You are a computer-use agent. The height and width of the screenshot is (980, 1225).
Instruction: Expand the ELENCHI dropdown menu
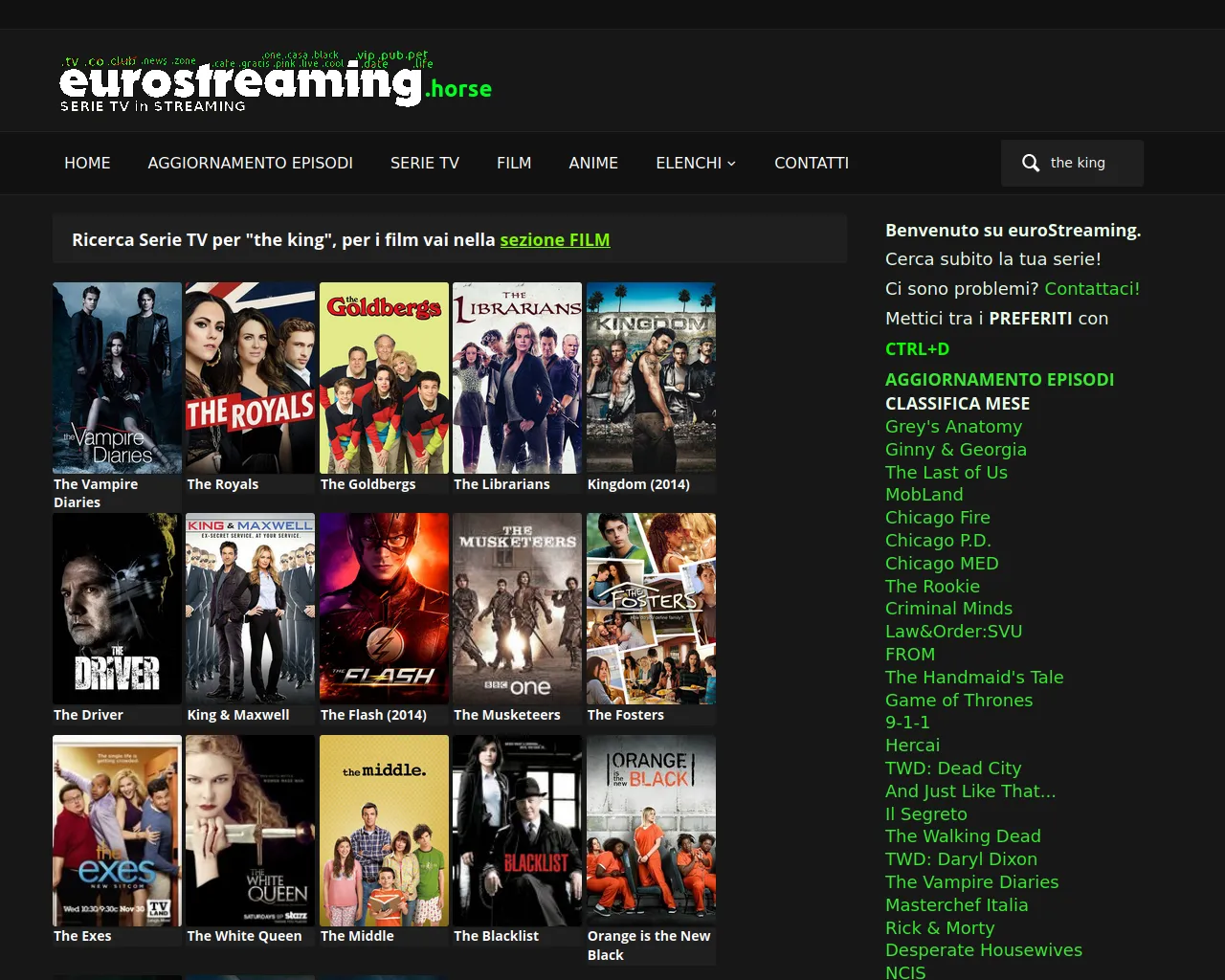pyautogui.click(x=695, y=163)
